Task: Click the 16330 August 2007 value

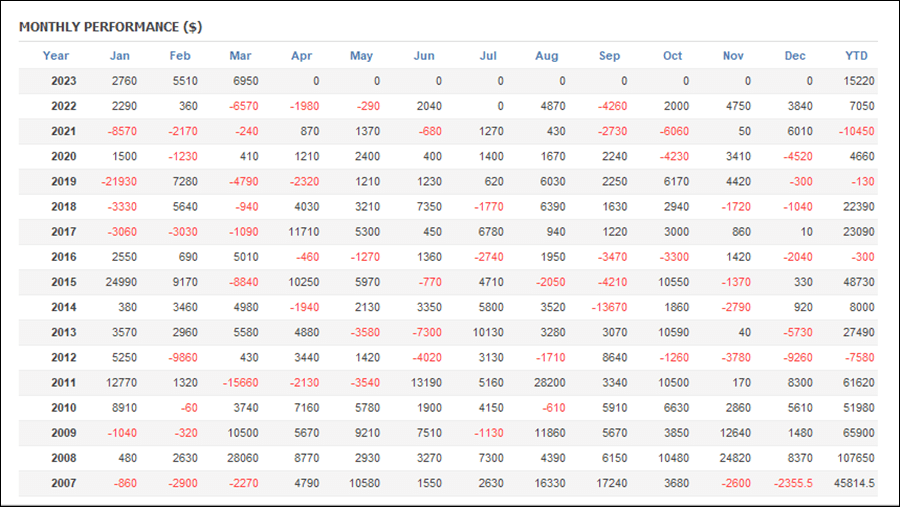Action: 550,483
